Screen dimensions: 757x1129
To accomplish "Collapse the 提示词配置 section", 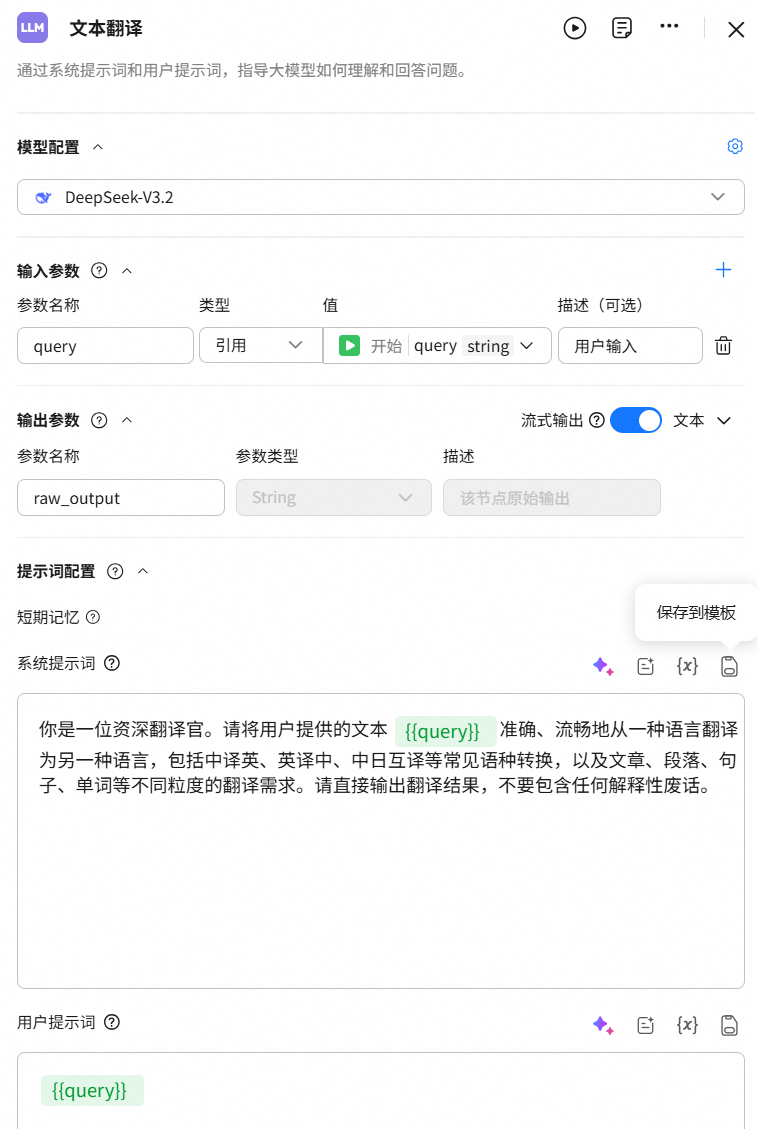I will coord(143,571).
